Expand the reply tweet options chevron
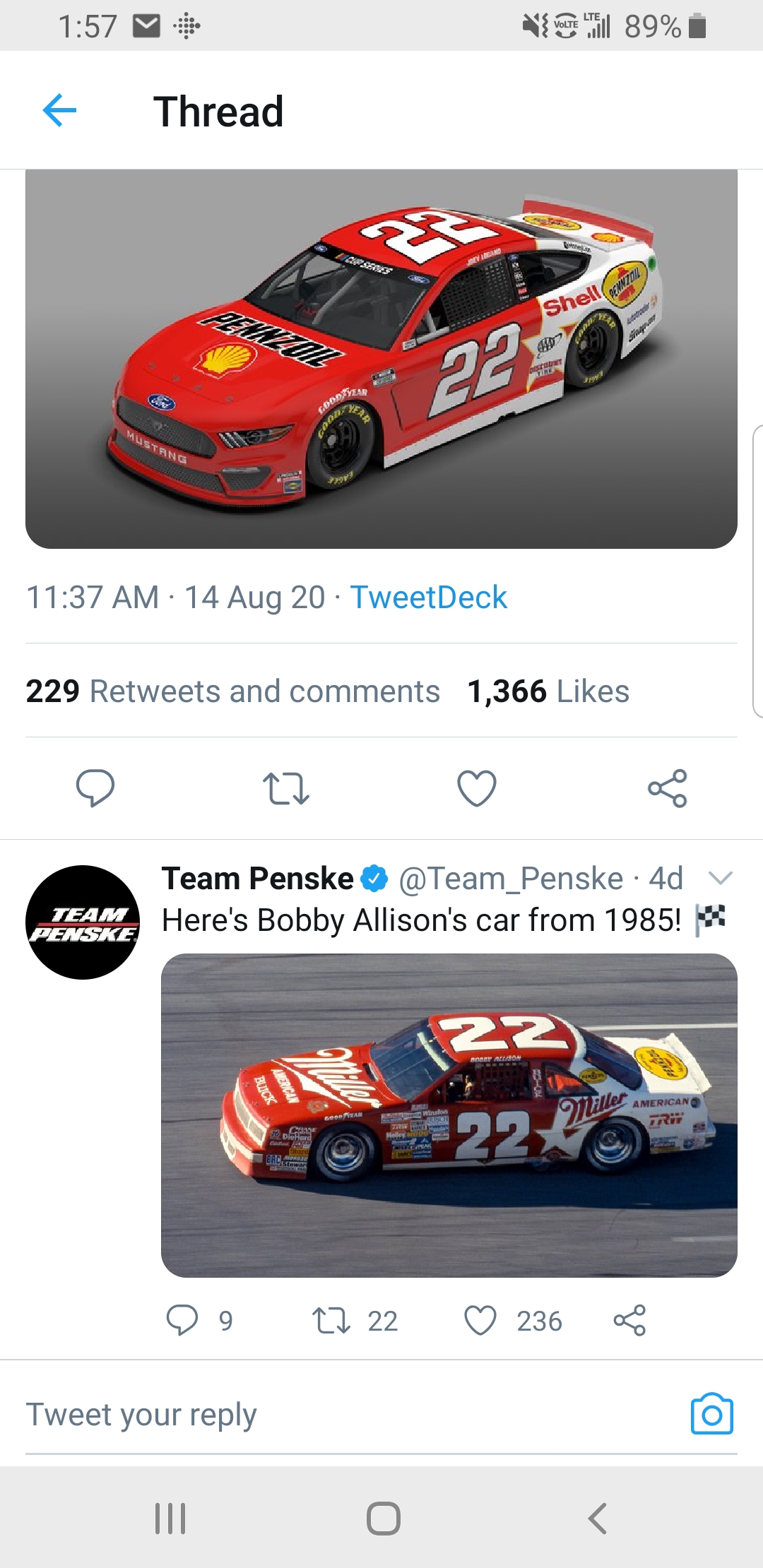 coord(720,879)
